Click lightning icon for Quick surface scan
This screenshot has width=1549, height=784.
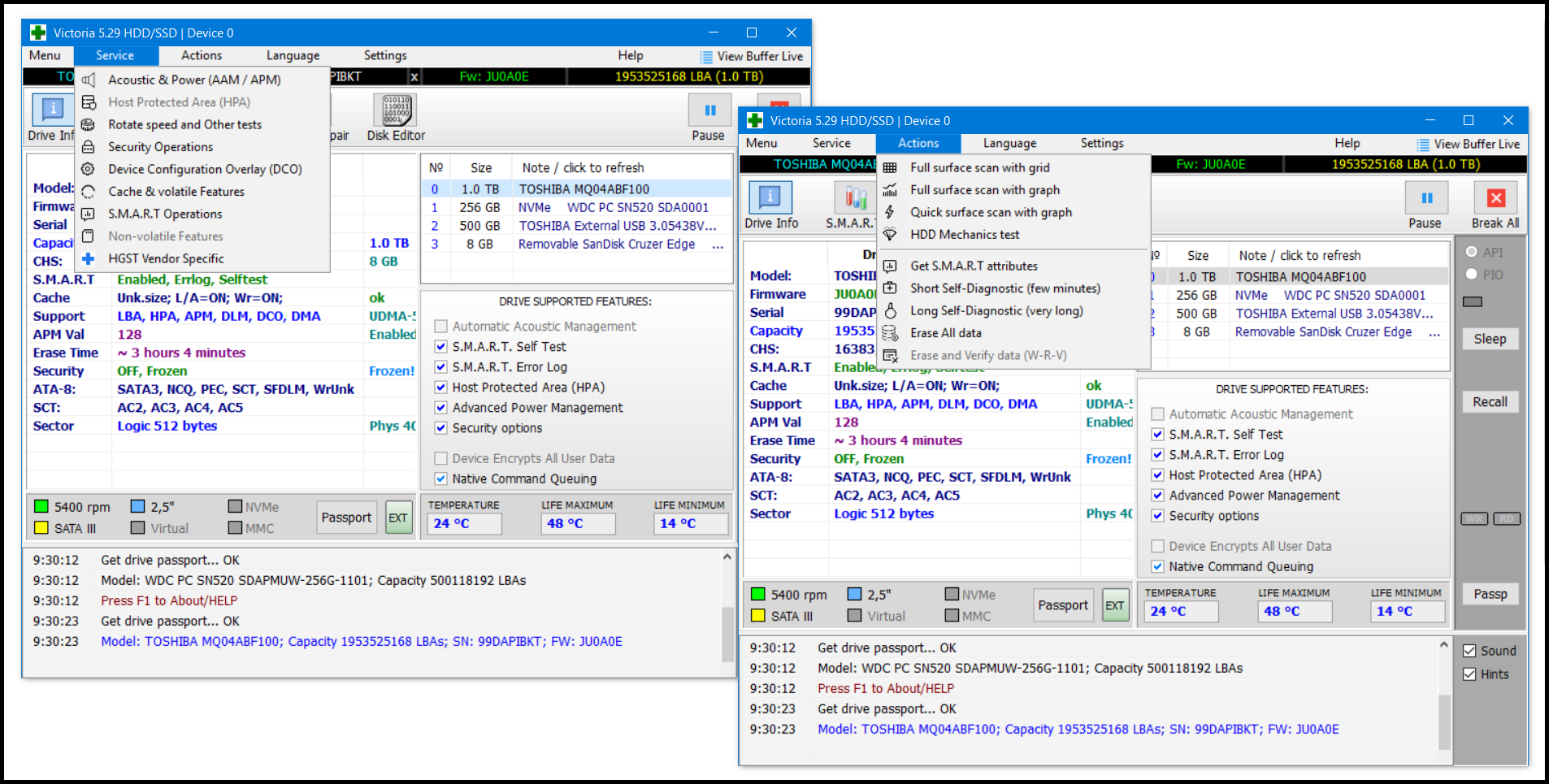pyautogui.click(x=890, y=212)
